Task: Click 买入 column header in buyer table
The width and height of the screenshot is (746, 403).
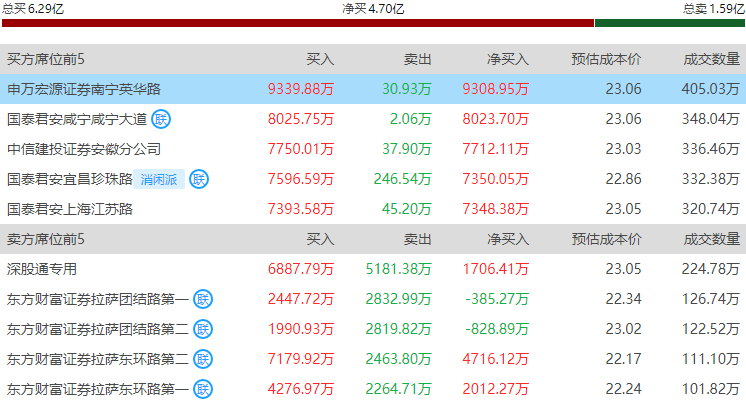Action: coord(320,59)
